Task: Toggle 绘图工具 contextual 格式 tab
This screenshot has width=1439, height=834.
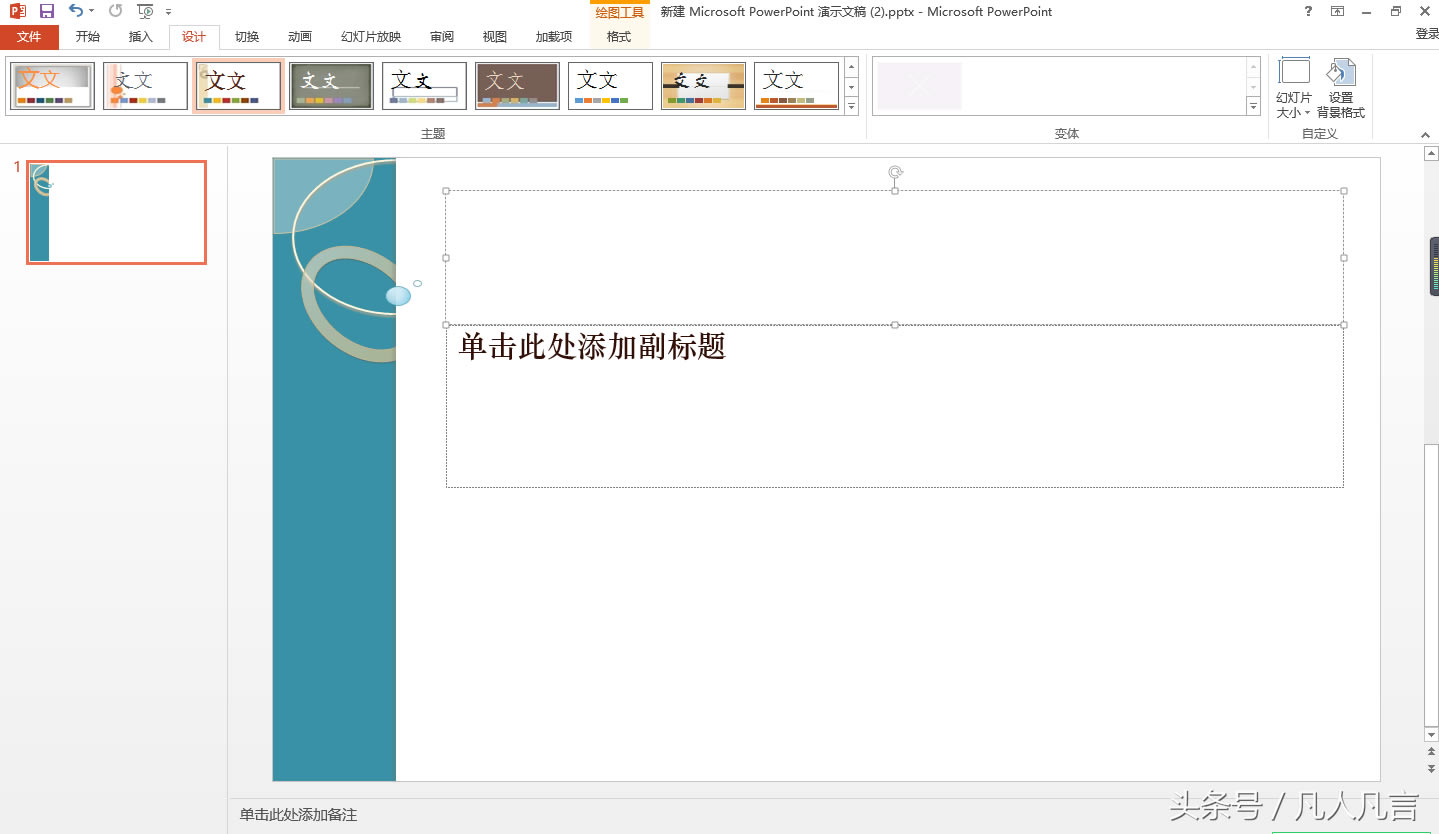Action: click(x=618, y=36)
